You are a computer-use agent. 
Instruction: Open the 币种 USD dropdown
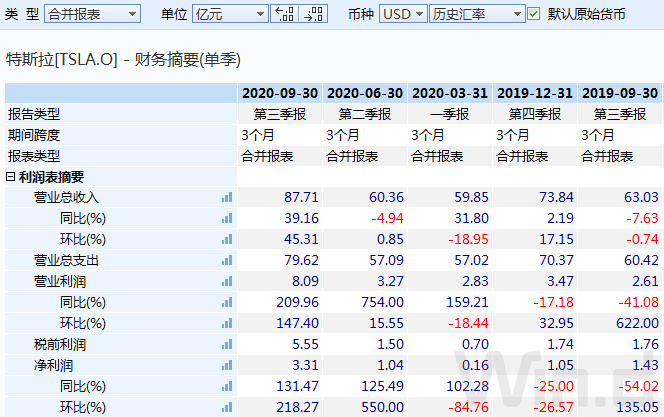[403, 14]
